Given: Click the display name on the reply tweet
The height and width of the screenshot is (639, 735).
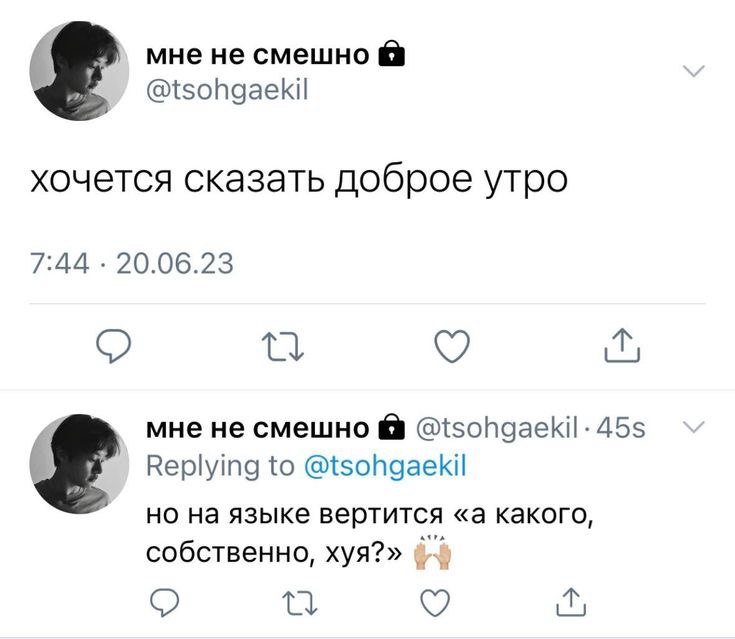Looking at the screenshot, I should 257,429.
